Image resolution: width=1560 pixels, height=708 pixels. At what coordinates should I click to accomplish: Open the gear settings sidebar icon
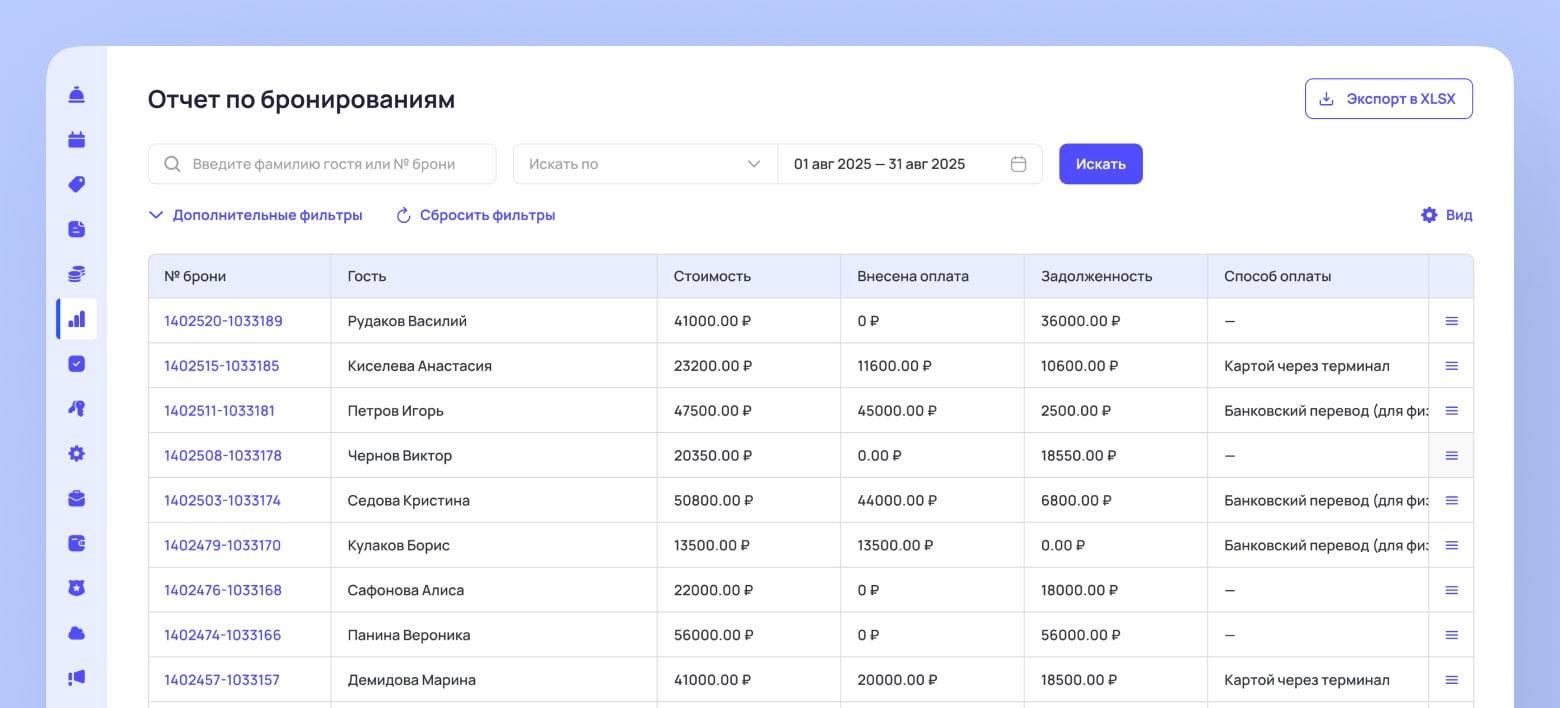tap(76, 453)
